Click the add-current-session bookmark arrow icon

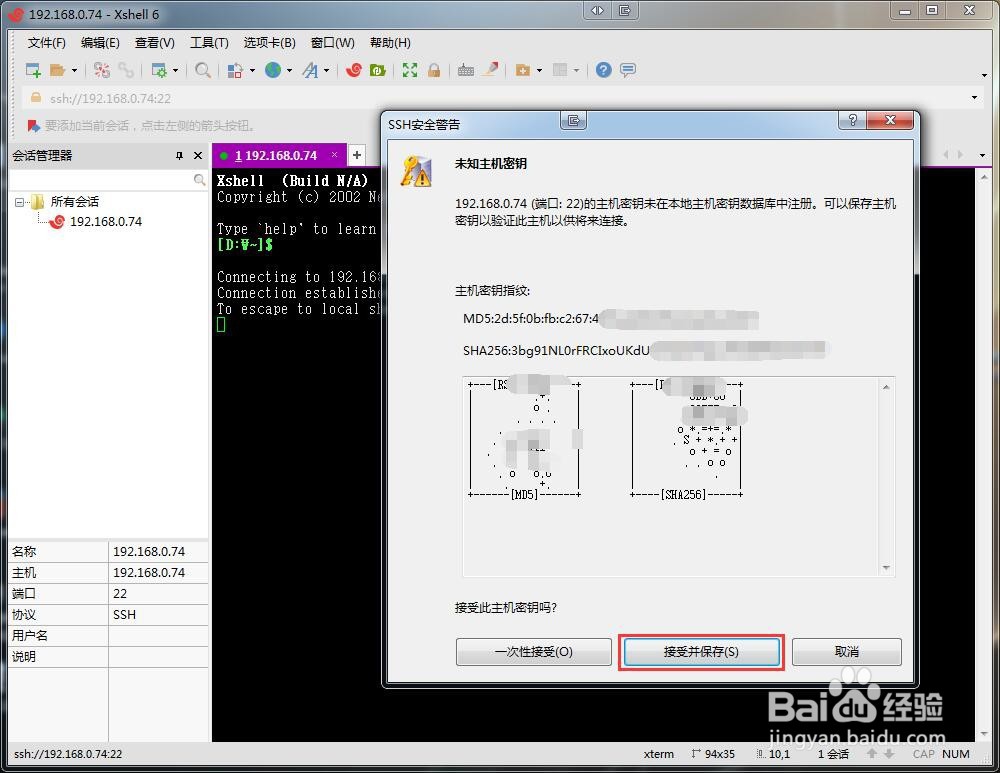(33, 125)
